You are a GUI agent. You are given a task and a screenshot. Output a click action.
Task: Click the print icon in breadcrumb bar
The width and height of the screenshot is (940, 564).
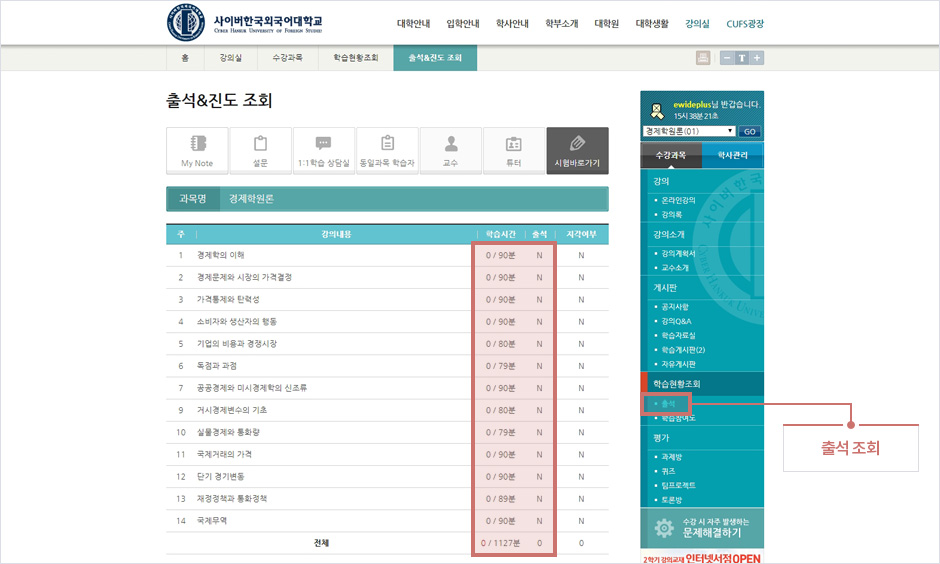703,58
